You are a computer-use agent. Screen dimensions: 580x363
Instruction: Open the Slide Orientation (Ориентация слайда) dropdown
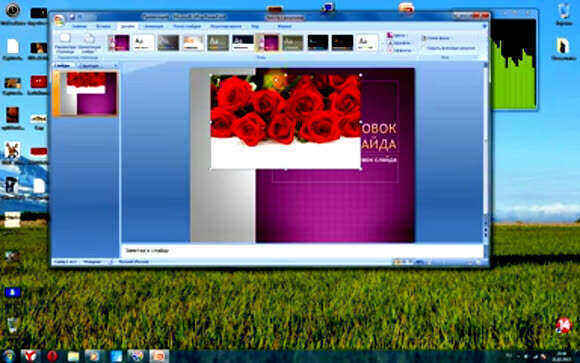89,44
